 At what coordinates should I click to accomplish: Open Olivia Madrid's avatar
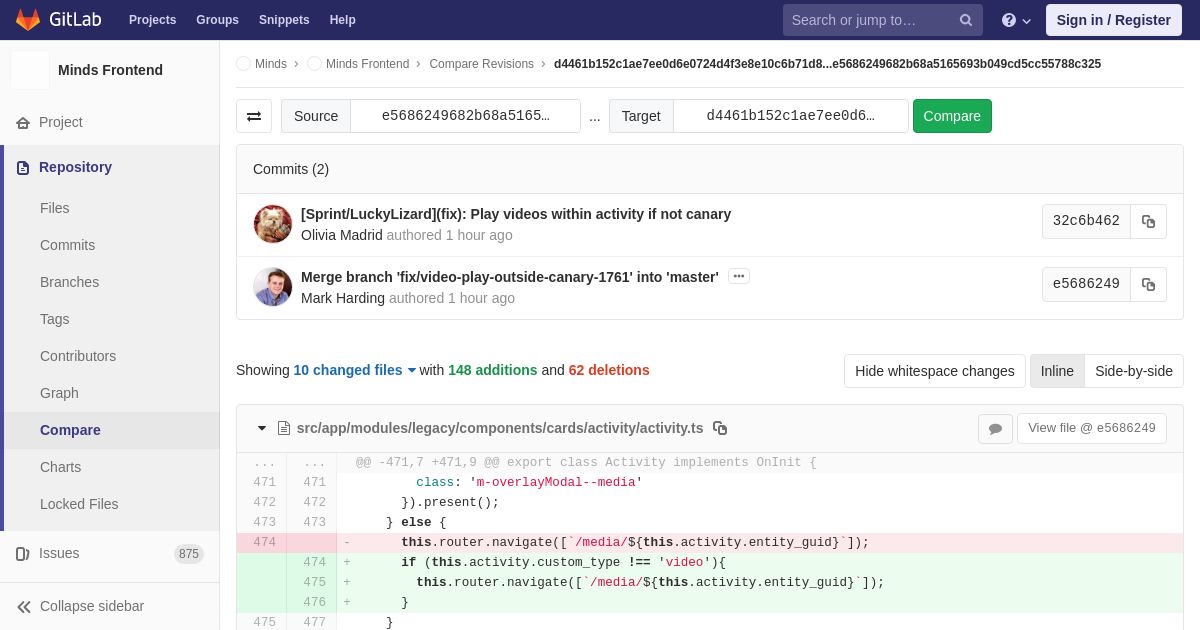pyautogui.click(x=273, y=224)
